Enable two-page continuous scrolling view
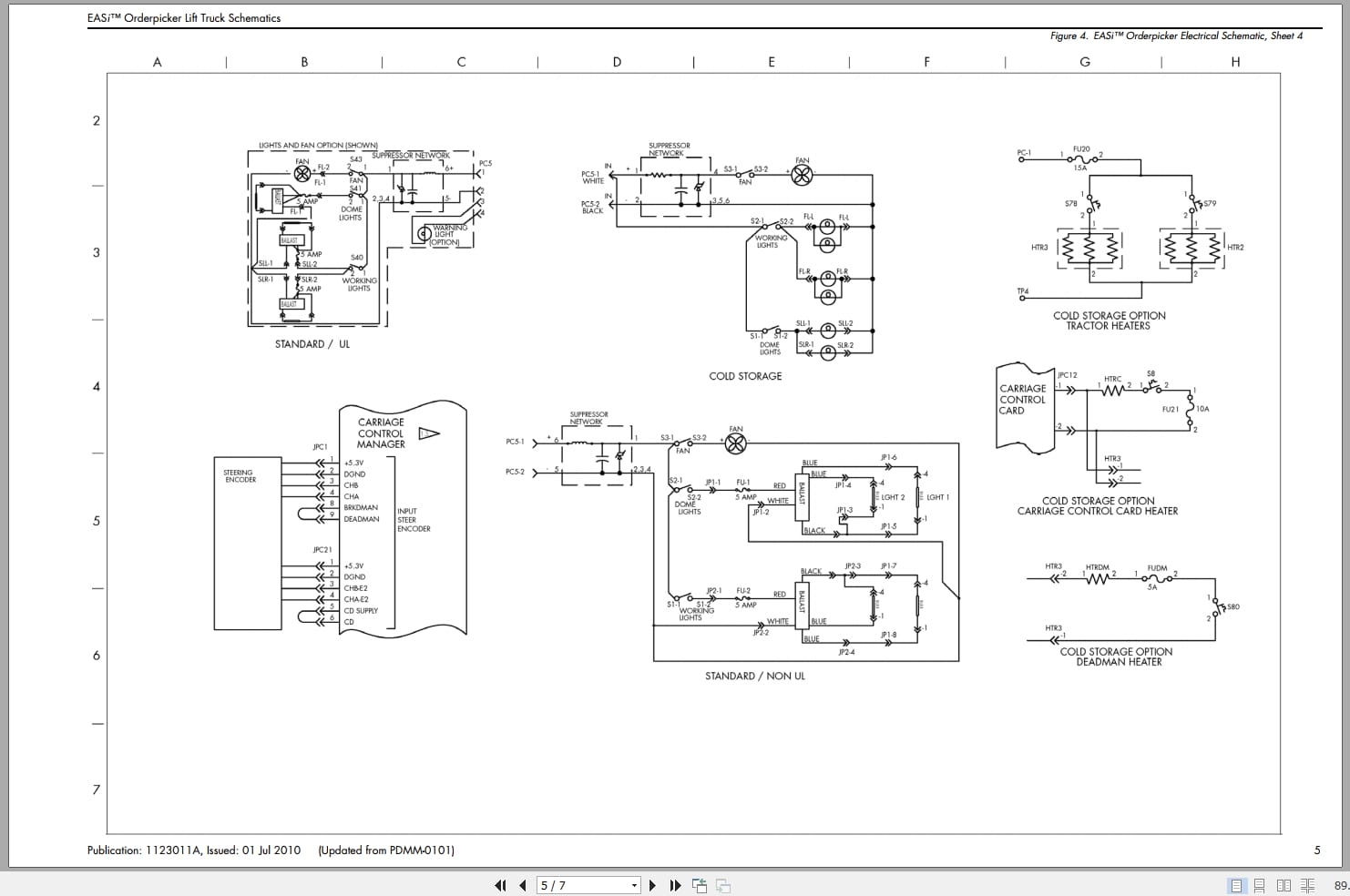 (1307, 884)
